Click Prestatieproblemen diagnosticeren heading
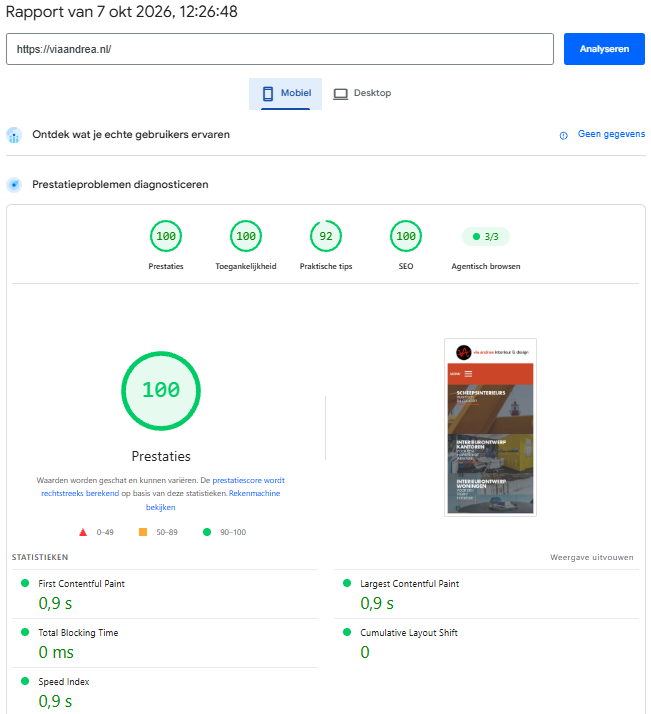This screenshot has width=651, height=714. 120,184
